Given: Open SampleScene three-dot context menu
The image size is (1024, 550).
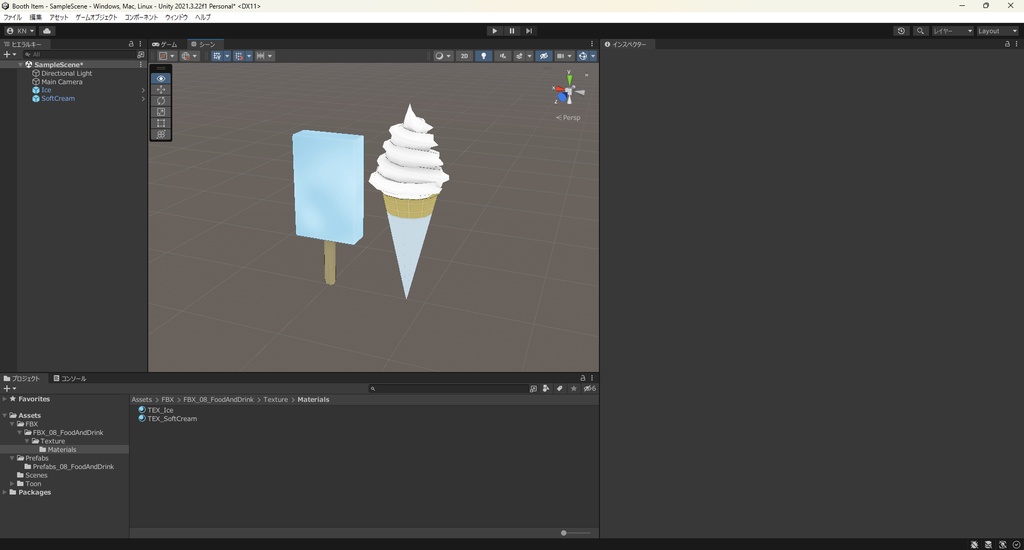Looking at the screenshot, I should tap(140, 65).
